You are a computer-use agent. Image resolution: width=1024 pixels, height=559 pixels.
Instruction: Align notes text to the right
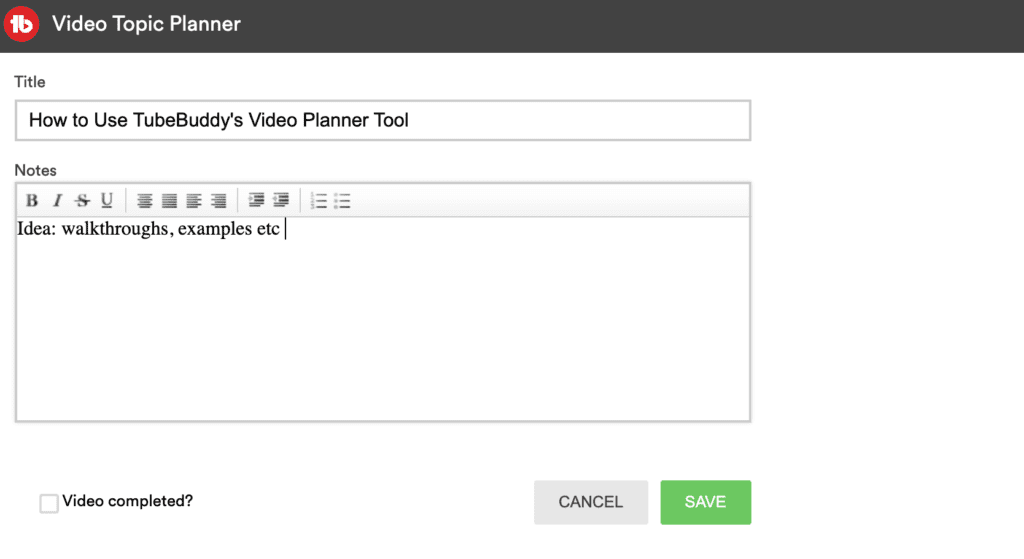tap(218, 201)
